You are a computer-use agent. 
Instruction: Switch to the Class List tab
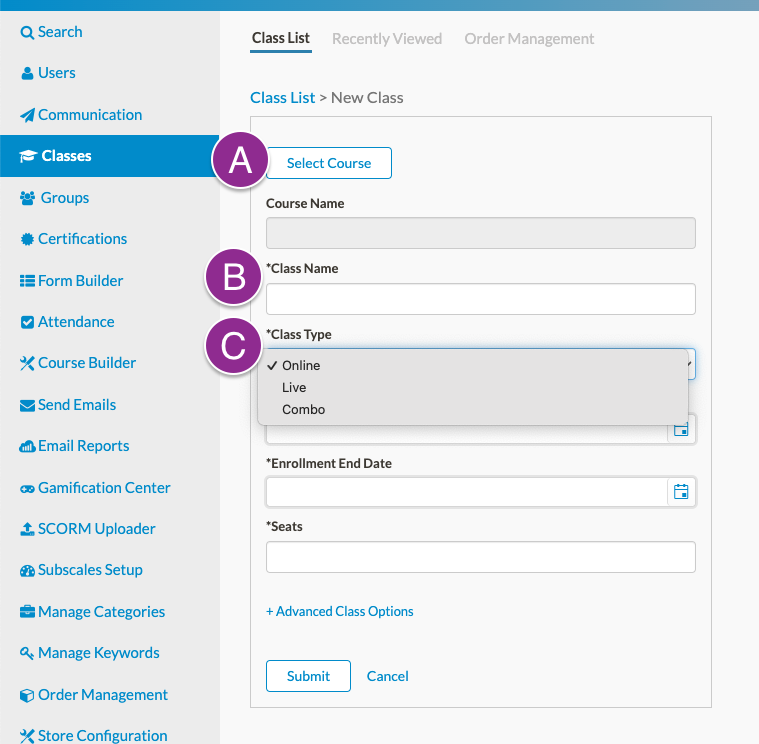coord(281,38)
